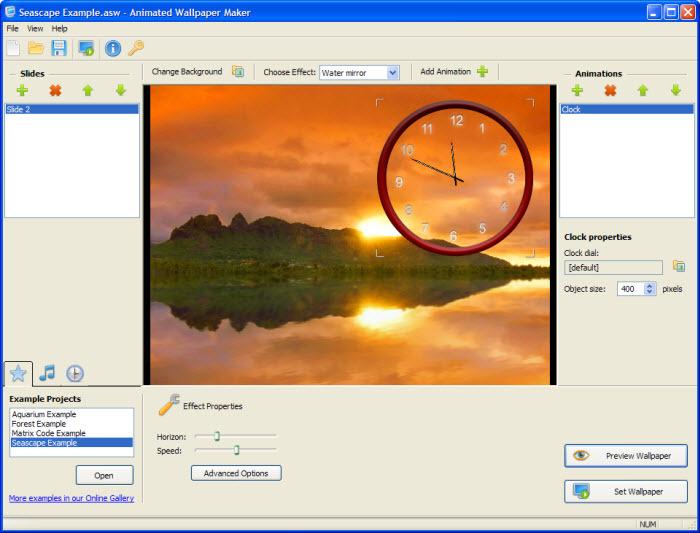
Task: Expand the Choose Effect dropdown
Action: pos(392,72)
